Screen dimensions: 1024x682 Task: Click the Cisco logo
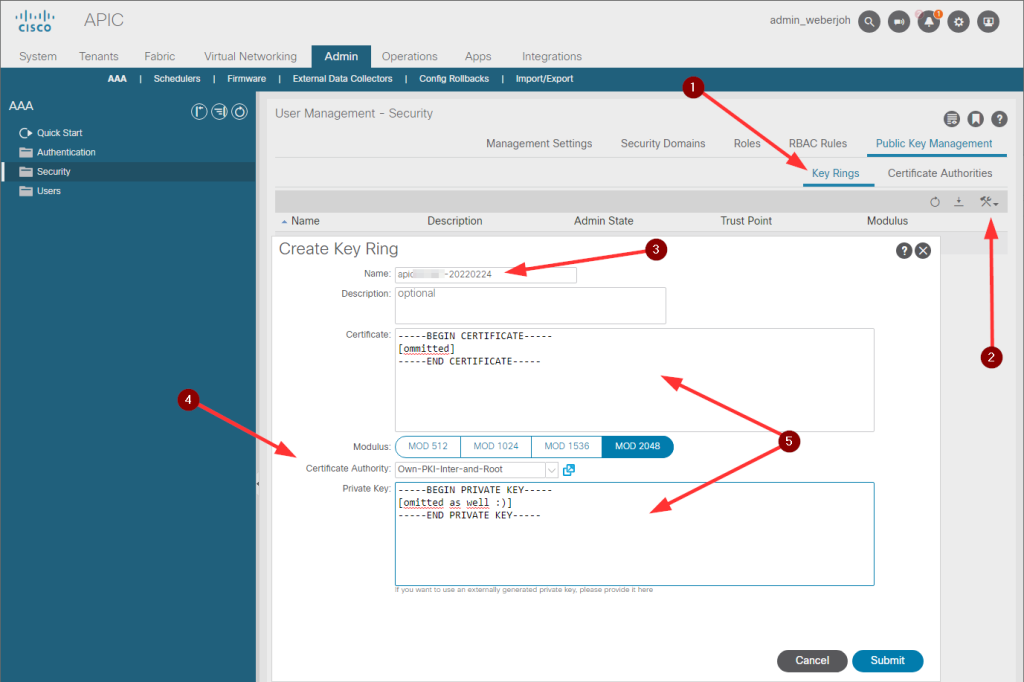click(x=35, y=21)
